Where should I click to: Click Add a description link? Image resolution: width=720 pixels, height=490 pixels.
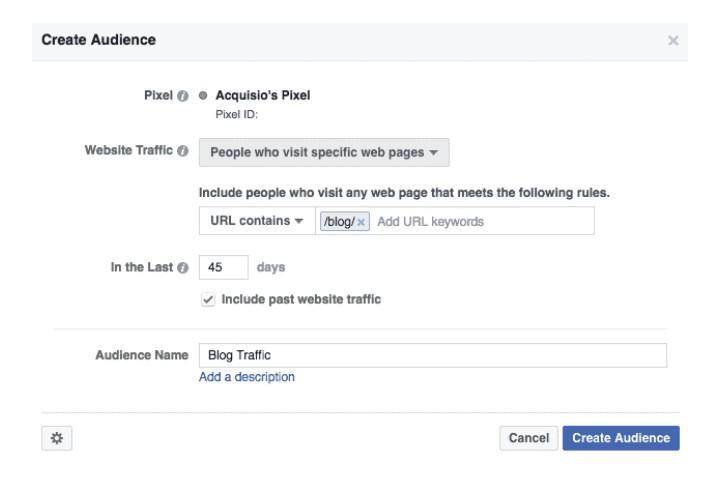point(247,377)
